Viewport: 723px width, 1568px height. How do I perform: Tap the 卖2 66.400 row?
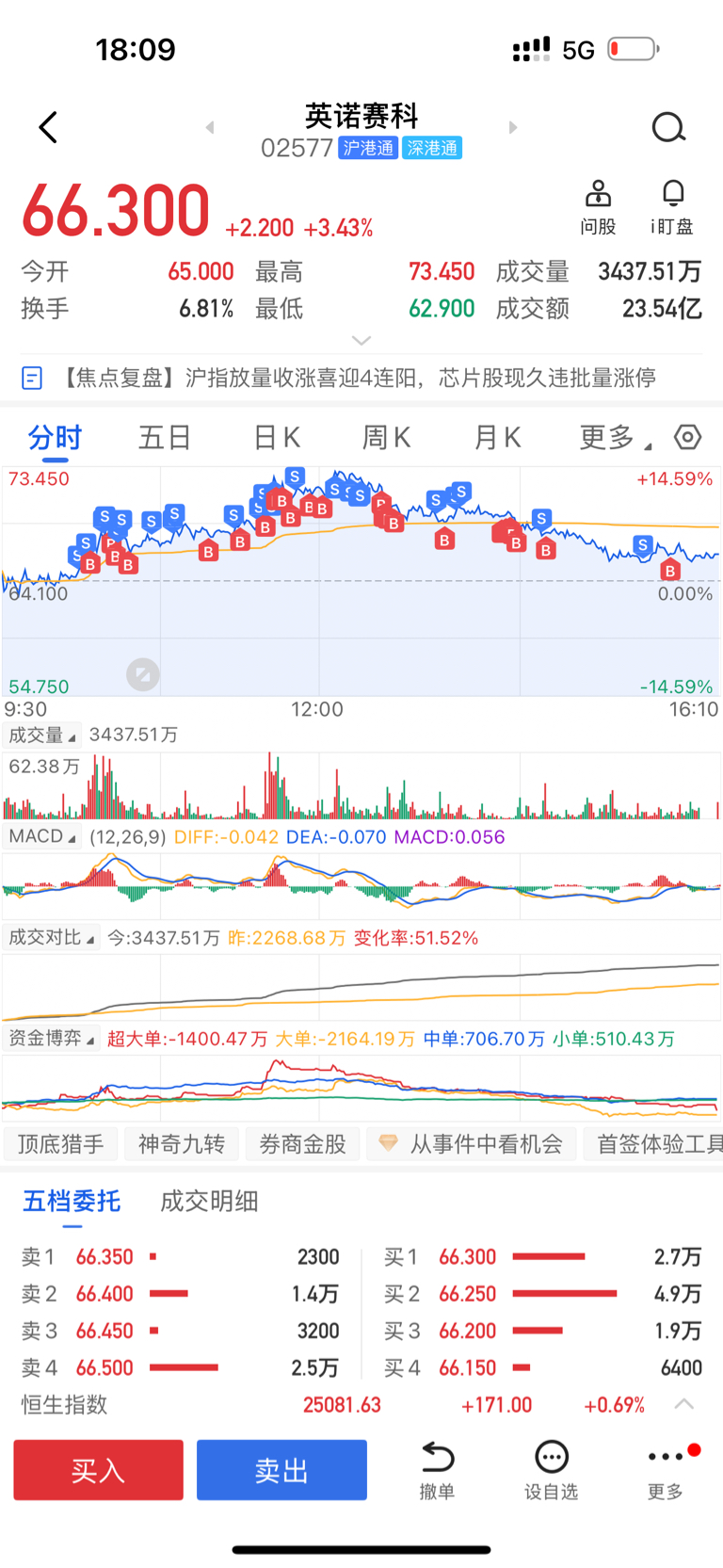point(181,1293)
